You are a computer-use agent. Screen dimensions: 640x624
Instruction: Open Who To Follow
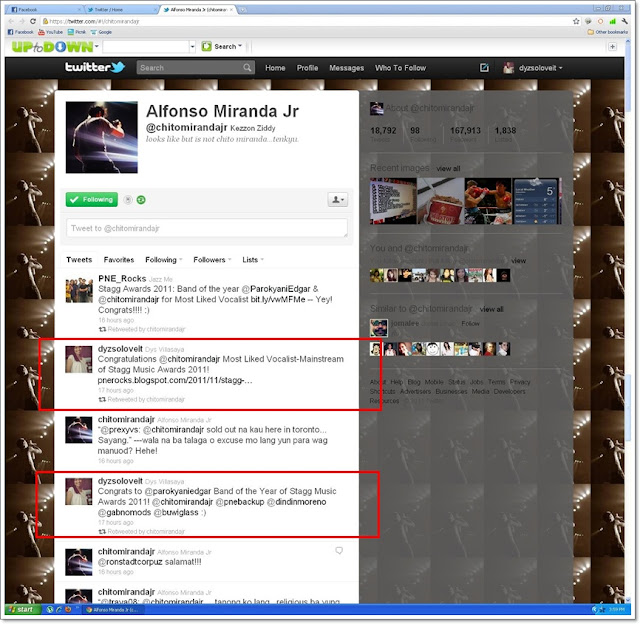(x=400, y=68)
